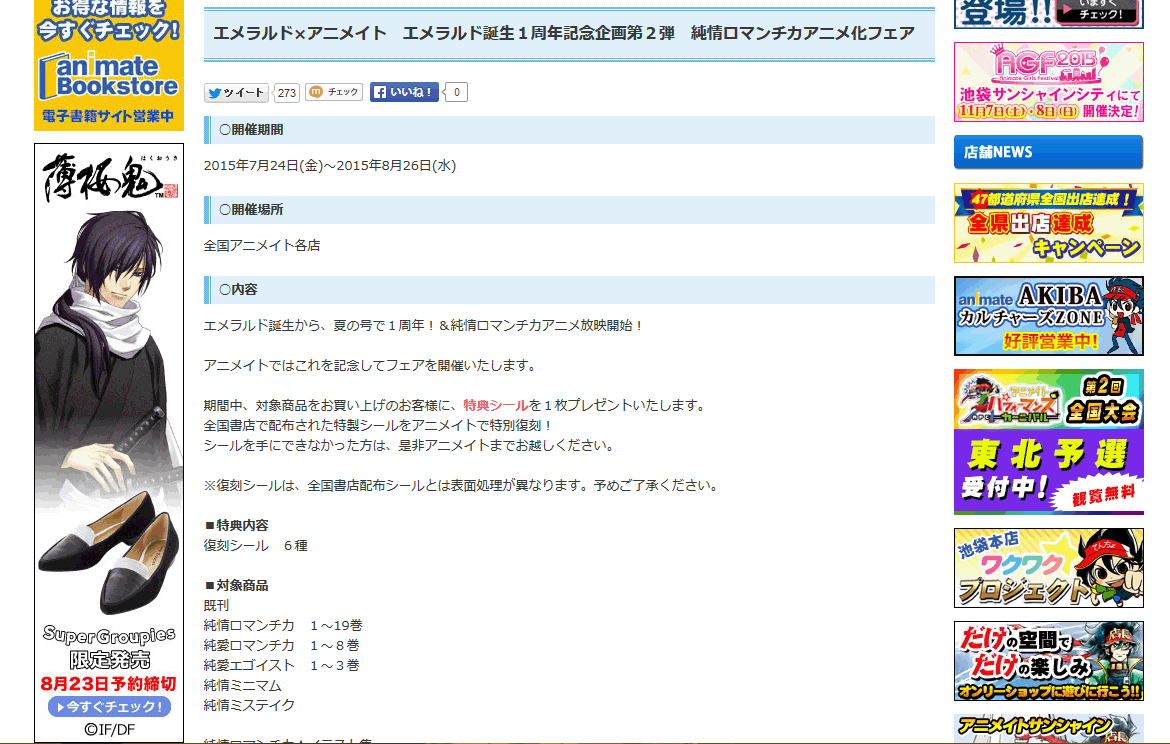Click the ○開催場所 section heading
Image resolution: width=1170 pixels, height=744 pixels.
[569, 210]
